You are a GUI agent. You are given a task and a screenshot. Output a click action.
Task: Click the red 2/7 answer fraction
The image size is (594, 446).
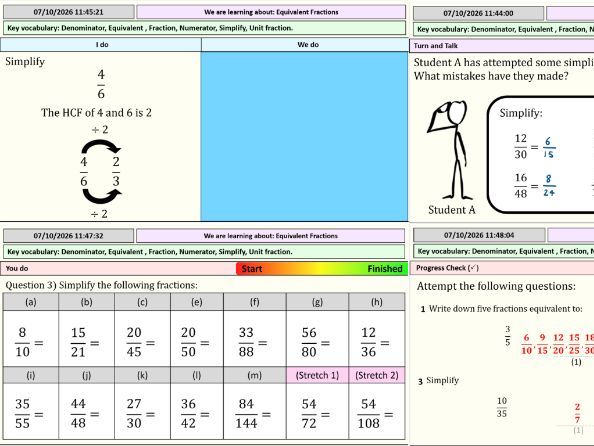click(577, 413)
